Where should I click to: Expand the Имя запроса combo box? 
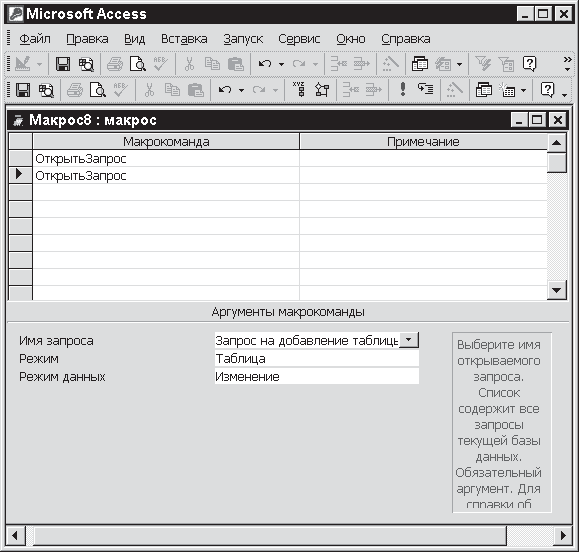409,340
